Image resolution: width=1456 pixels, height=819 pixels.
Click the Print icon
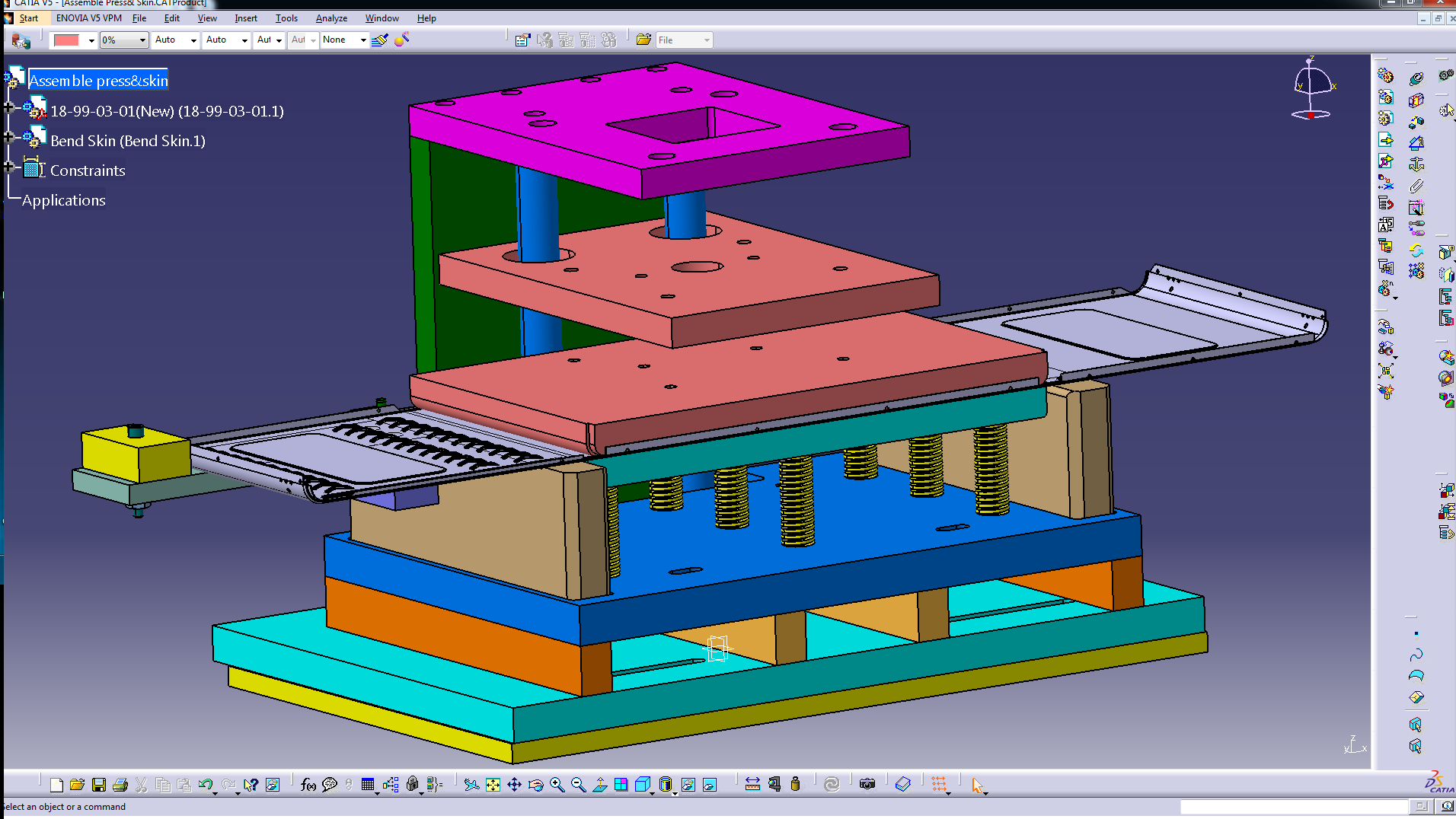point(120,785)
